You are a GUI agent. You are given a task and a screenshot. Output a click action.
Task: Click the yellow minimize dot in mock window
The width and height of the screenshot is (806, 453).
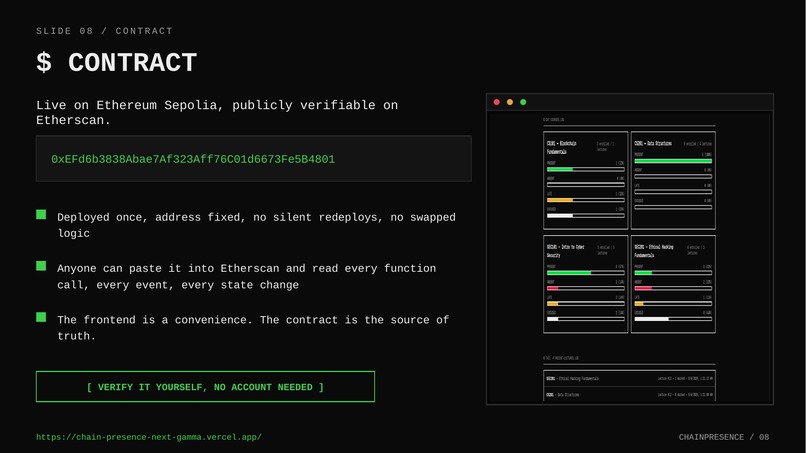510,102
